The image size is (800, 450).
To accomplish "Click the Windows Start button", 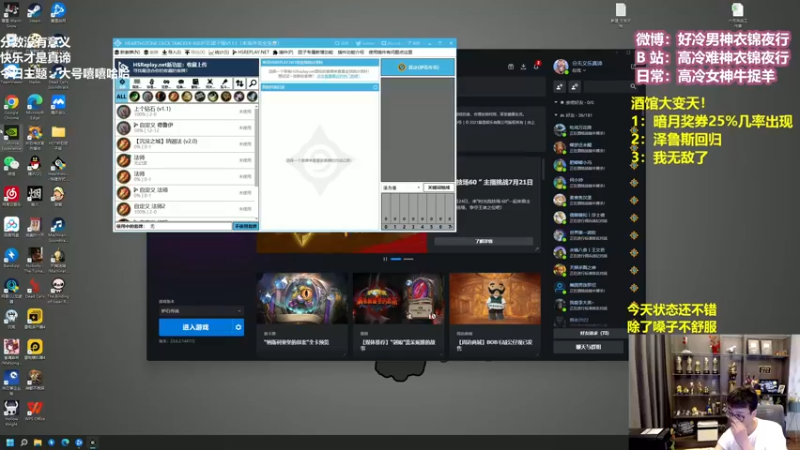I will tap(10, 442).
